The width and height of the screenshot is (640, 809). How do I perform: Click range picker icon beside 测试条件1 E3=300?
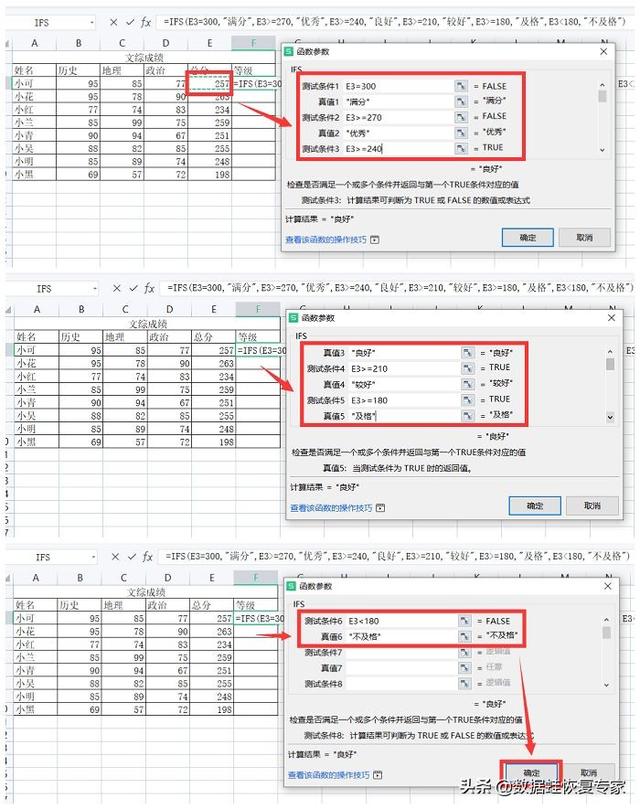click(460, 86)
